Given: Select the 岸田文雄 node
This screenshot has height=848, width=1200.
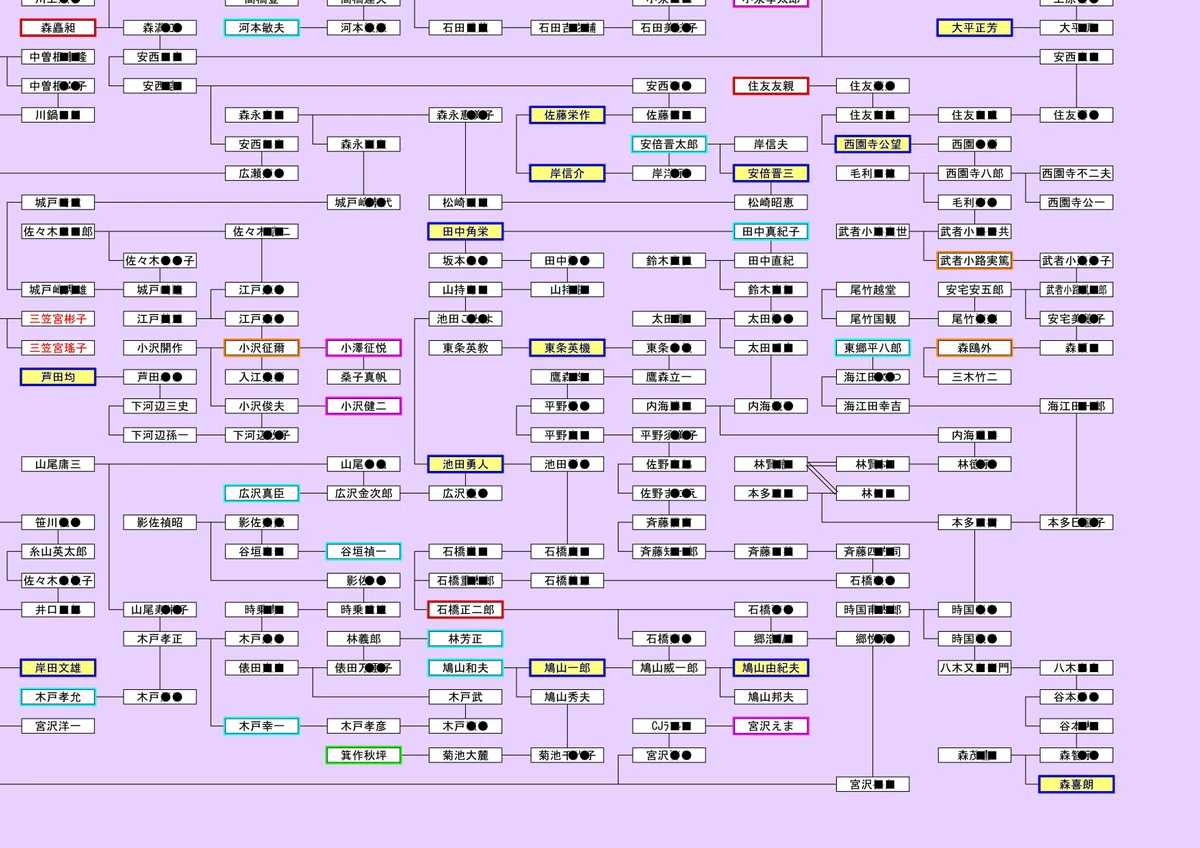Looking at the screenshot, I should click(x=57, y=667).
